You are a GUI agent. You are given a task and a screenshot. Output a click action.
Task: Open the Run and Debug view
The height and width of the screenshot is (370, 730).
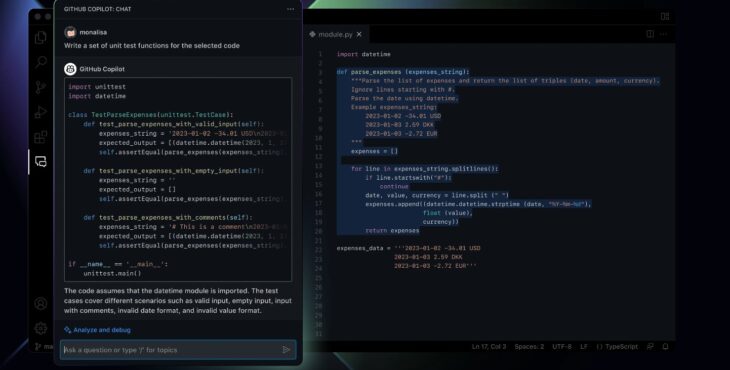coord(41,112)
